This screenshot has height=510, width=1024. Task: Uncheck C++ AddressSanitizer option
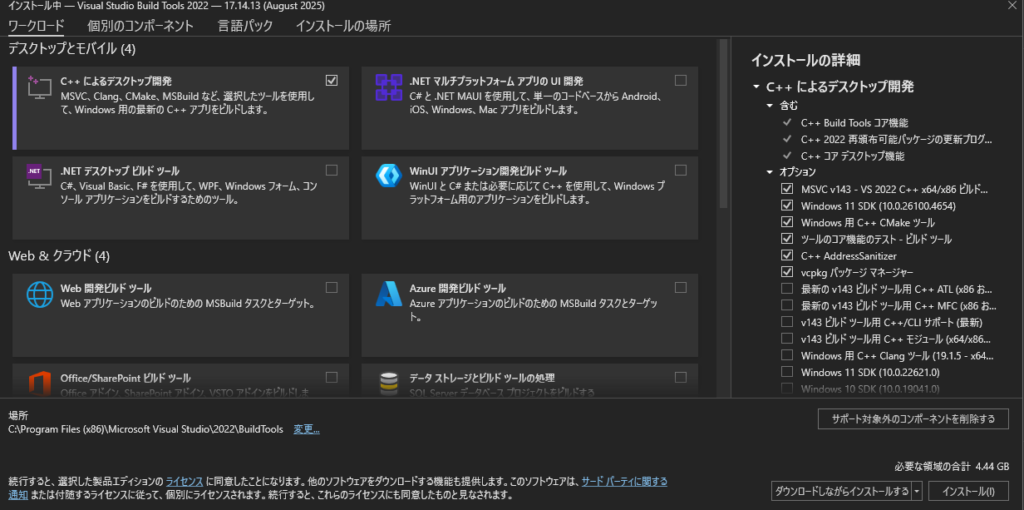click(x=787, y=255)
